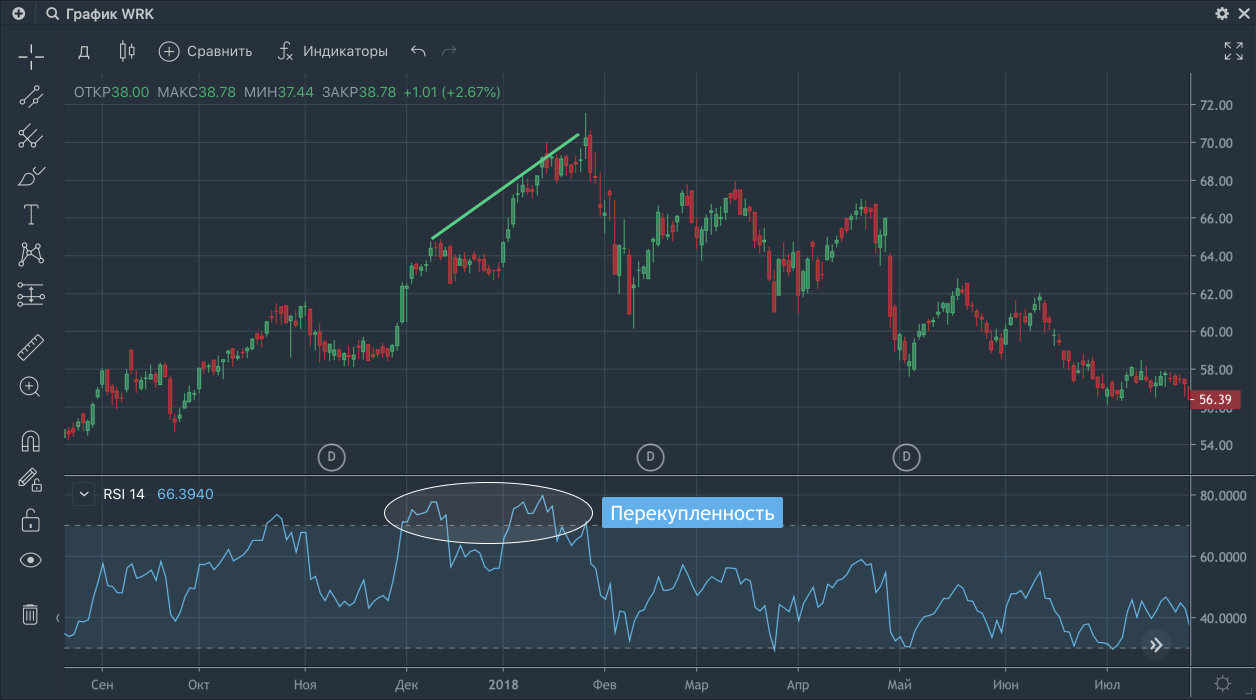1256x700 pixels.
Task: Click the Сравнить compare button
Action: pyautogui.click(x=205, y=51)
